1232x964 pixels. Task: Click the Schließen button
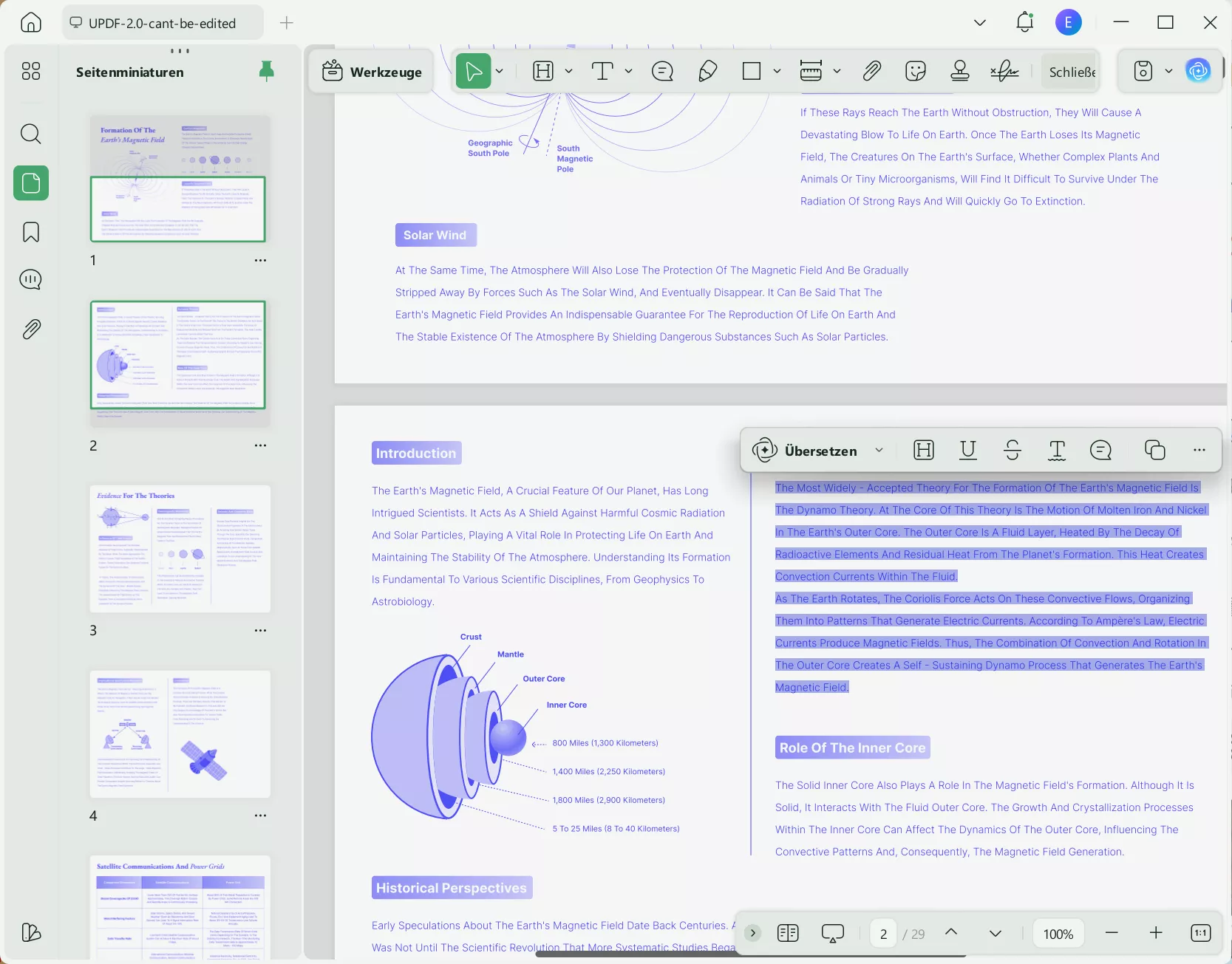click(x=1072, y=72)
